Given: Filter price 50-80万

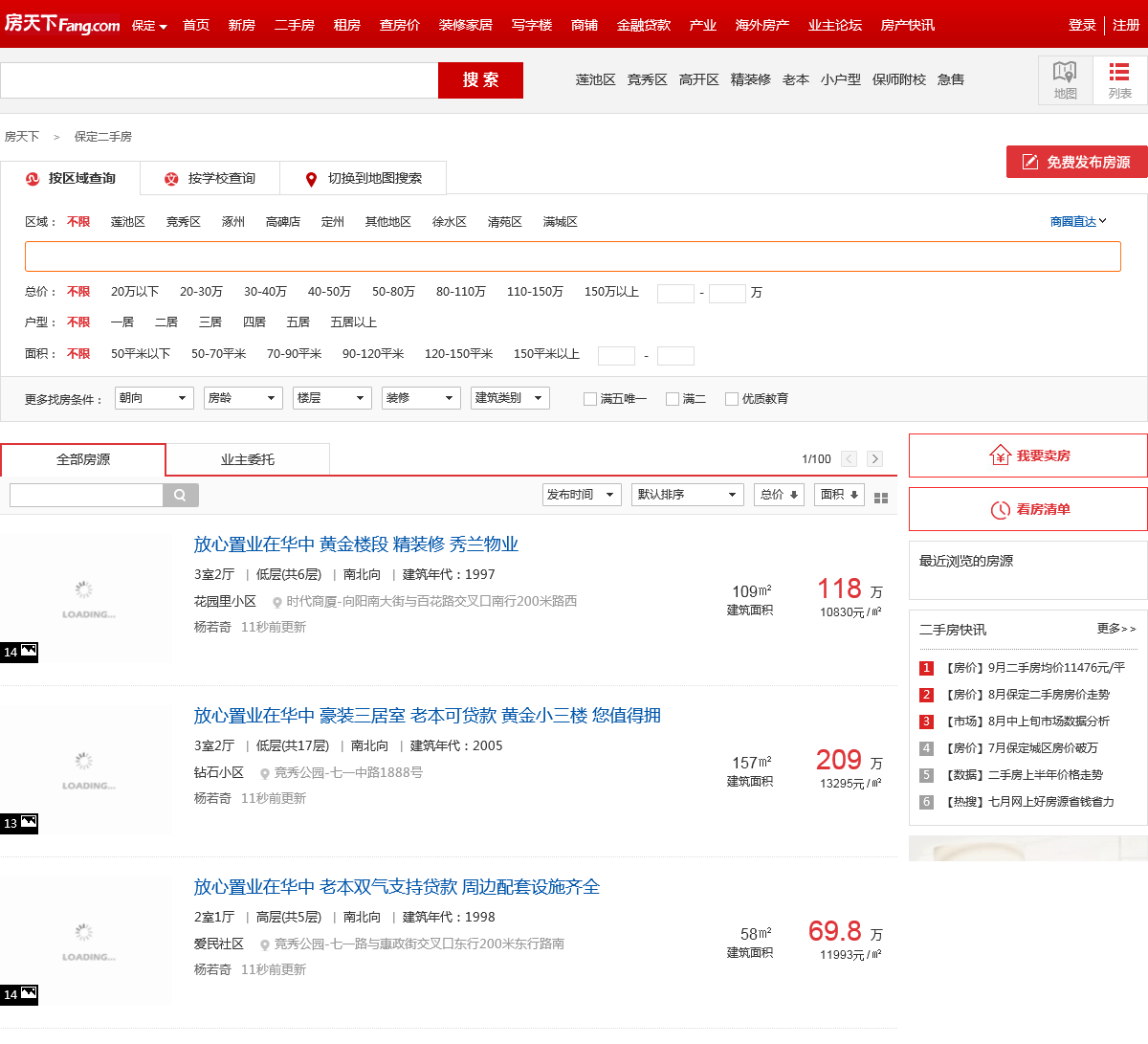Looking at the screenshot, I should pyautogui.click(x=393, y=291).
